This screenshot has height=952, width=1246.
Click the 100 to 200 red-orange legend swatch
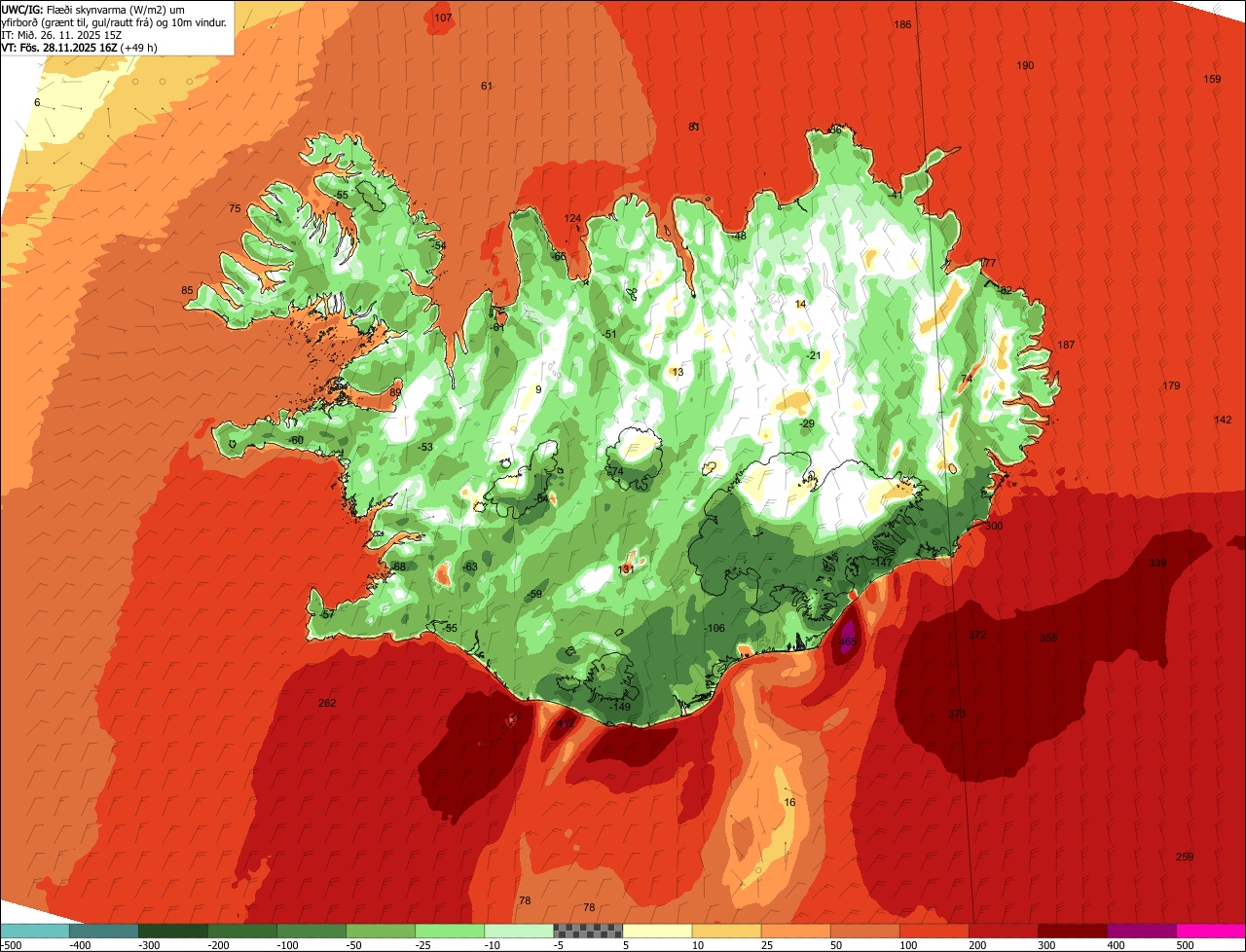coord(934,931)
